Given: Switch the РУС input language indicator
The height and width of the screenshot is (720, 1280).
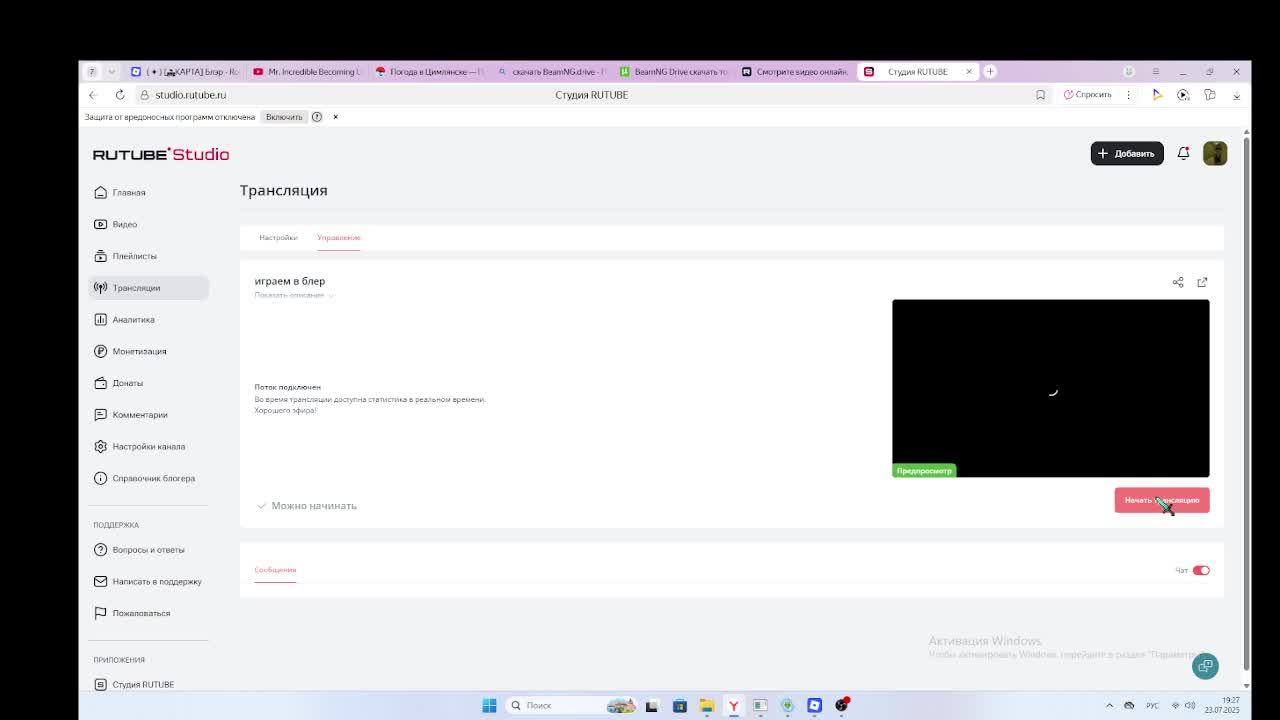Looking at the screenshot, I should (1152, 705).
